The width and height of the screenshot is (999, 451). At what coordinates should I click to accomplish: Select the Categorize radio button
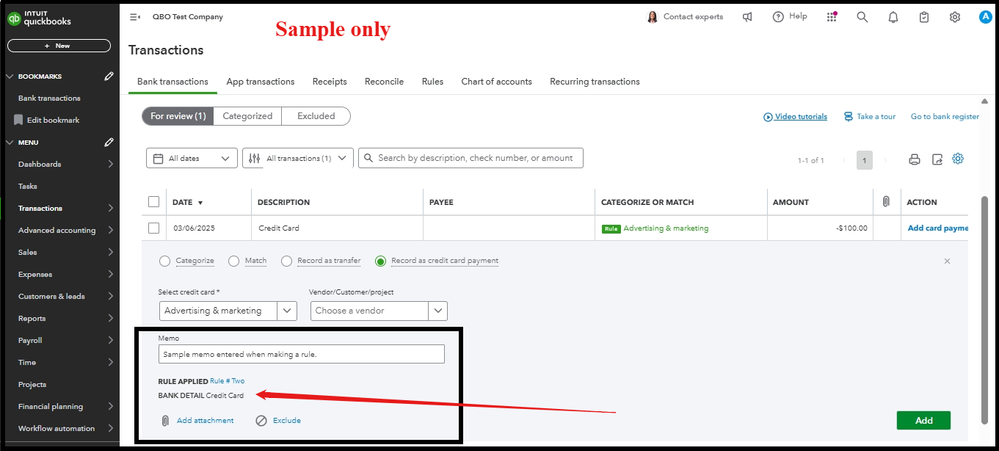pos(164,261)
